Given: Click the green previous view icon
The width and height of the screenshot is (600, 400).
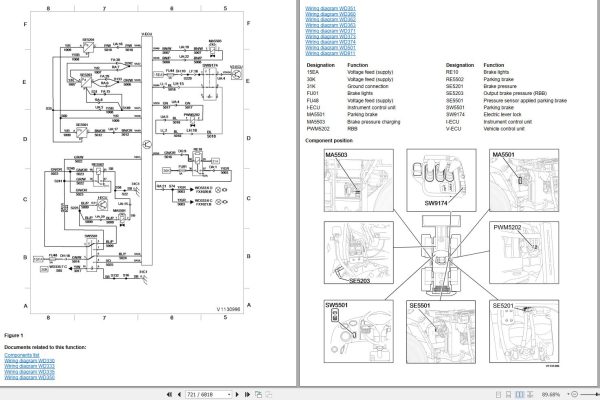Looking at the screenshot, I should click(x=259, y=394).
